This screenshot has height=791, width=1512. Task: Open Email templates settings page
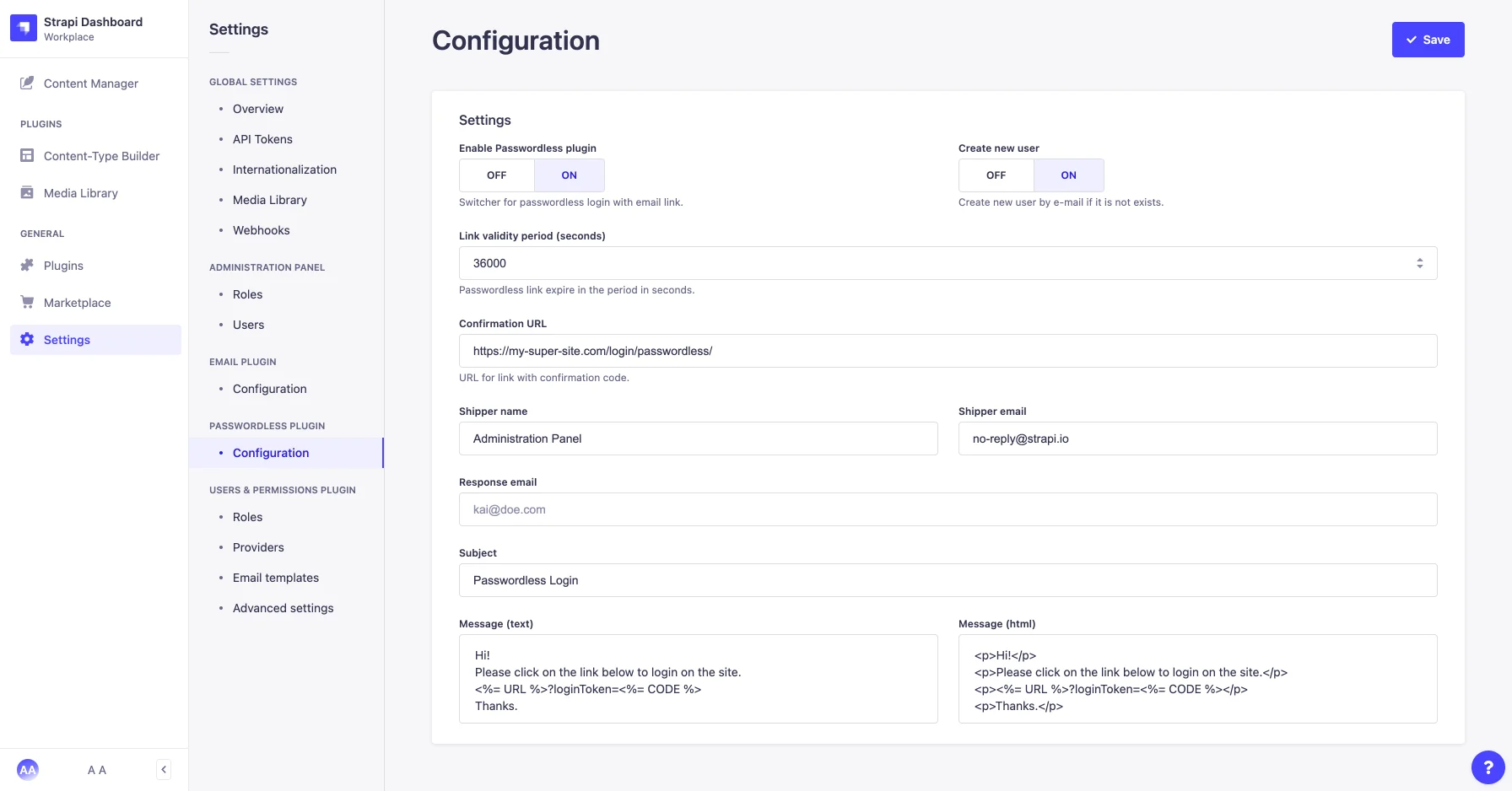(x=276, y=578)
